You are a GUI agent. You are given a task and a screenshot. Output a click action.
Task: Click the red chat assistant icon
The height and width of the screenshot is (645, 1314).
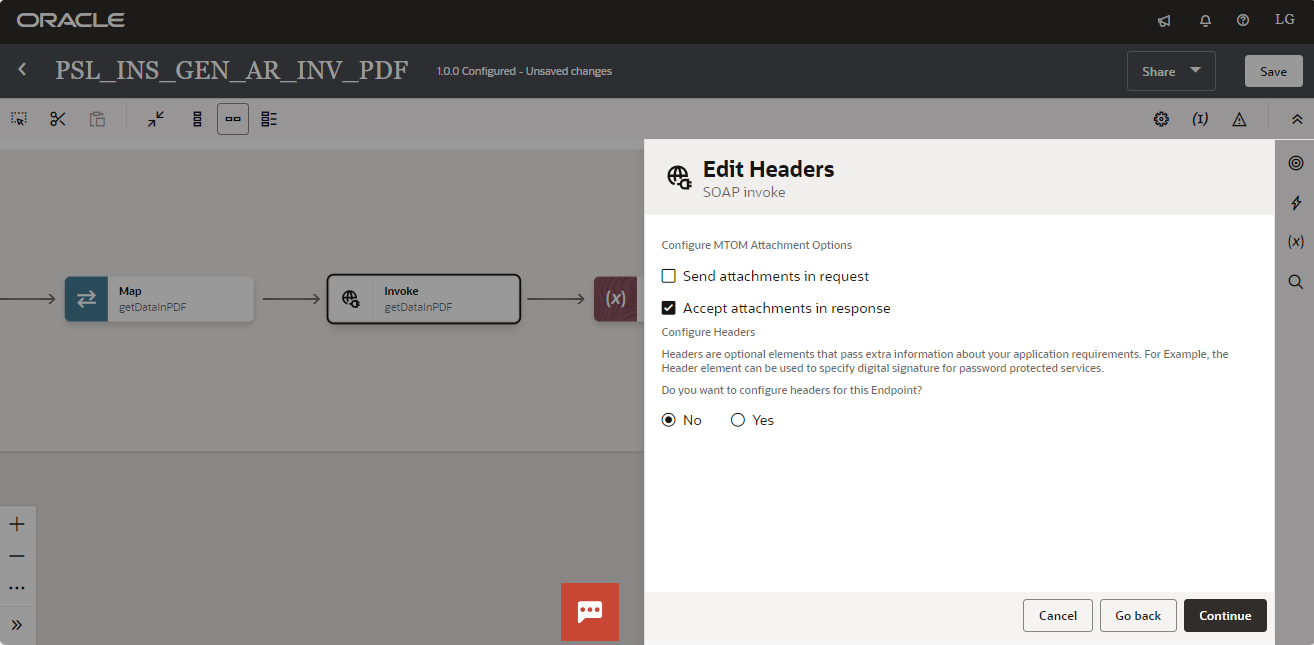click(590, 611)
